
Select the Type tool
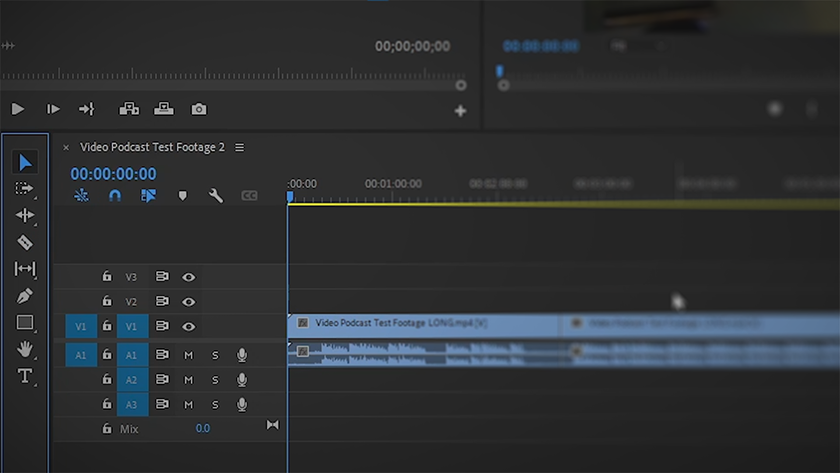[x=25, y=376]
